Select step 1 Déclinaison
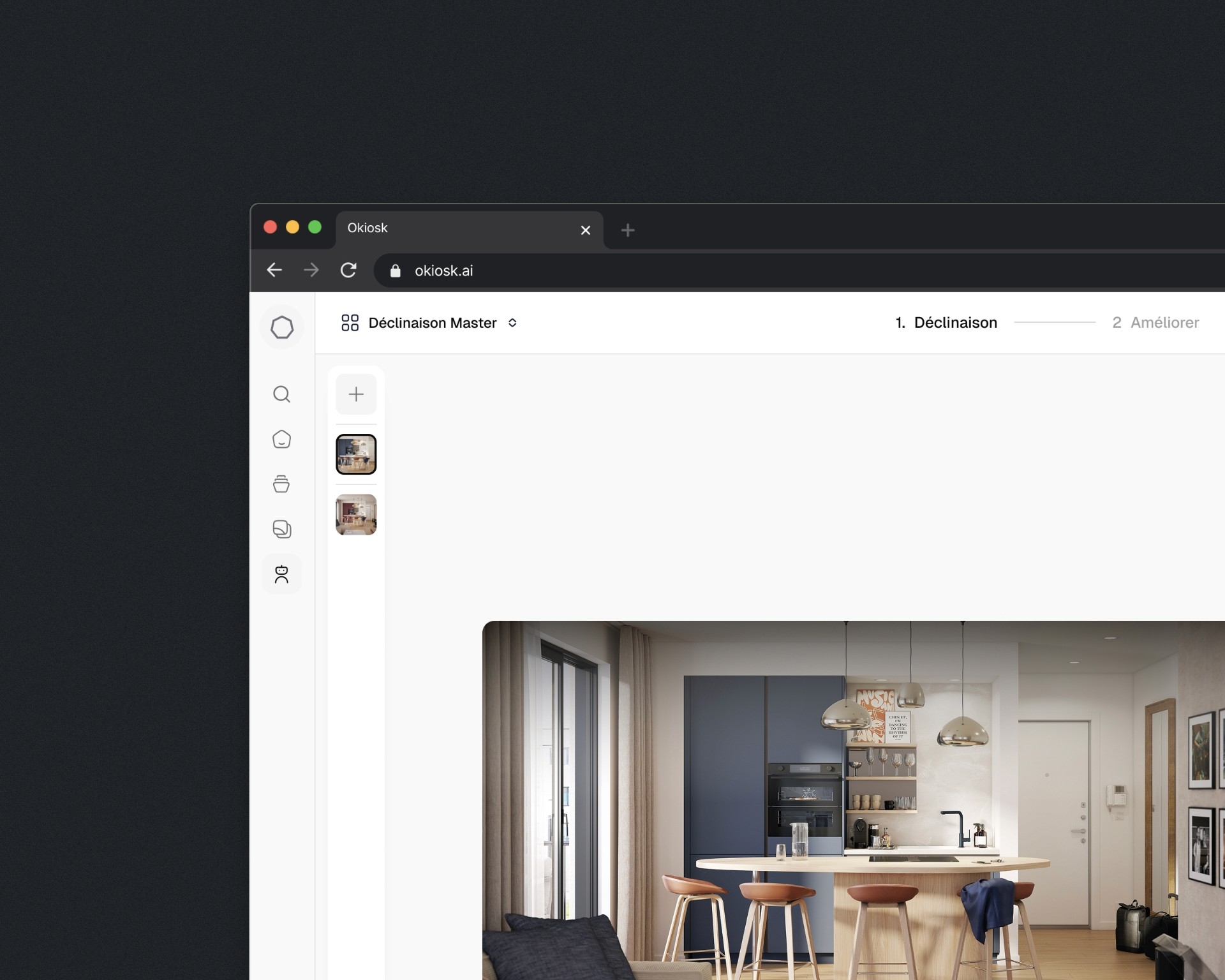The height and width of the screenshot is (980, 1225). tap(946, 323)
